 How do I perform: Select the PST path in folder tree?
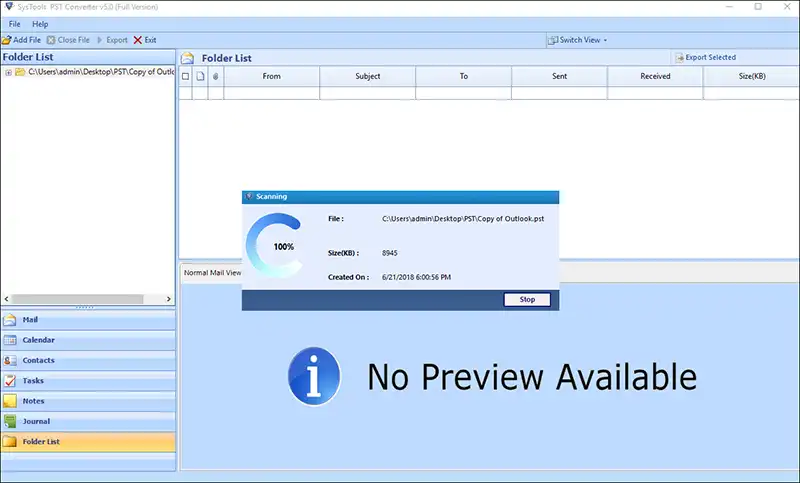click(x=101, y=72)
